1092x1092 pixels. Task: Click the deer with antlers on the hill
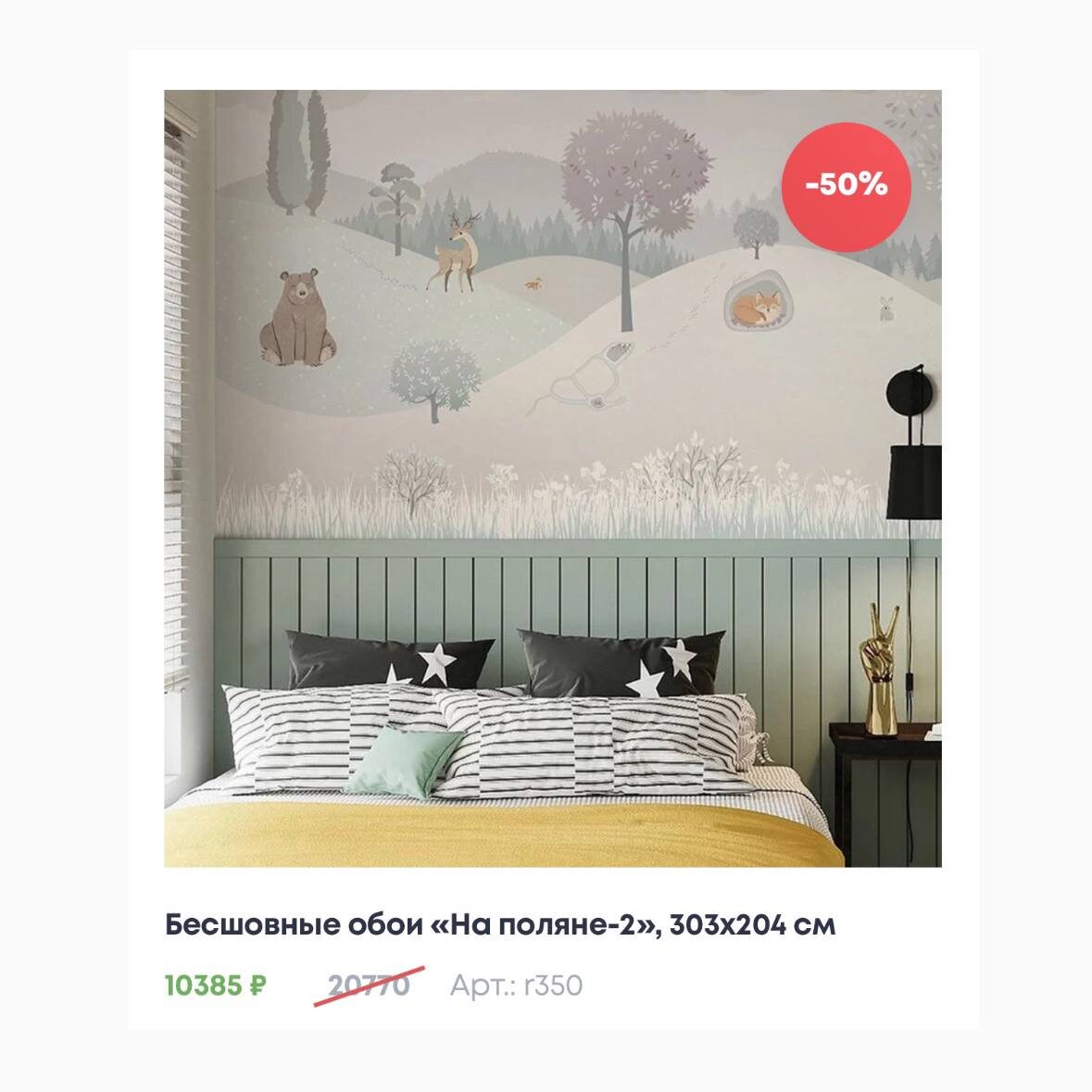(454, 251)
